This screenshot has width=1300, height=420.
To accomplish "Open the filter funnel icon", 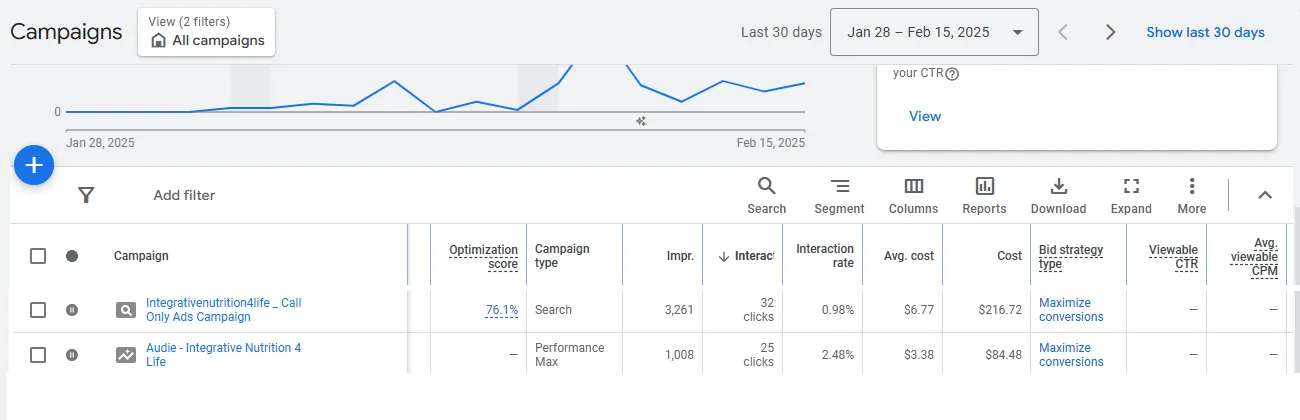I will (x=86, y=195).
